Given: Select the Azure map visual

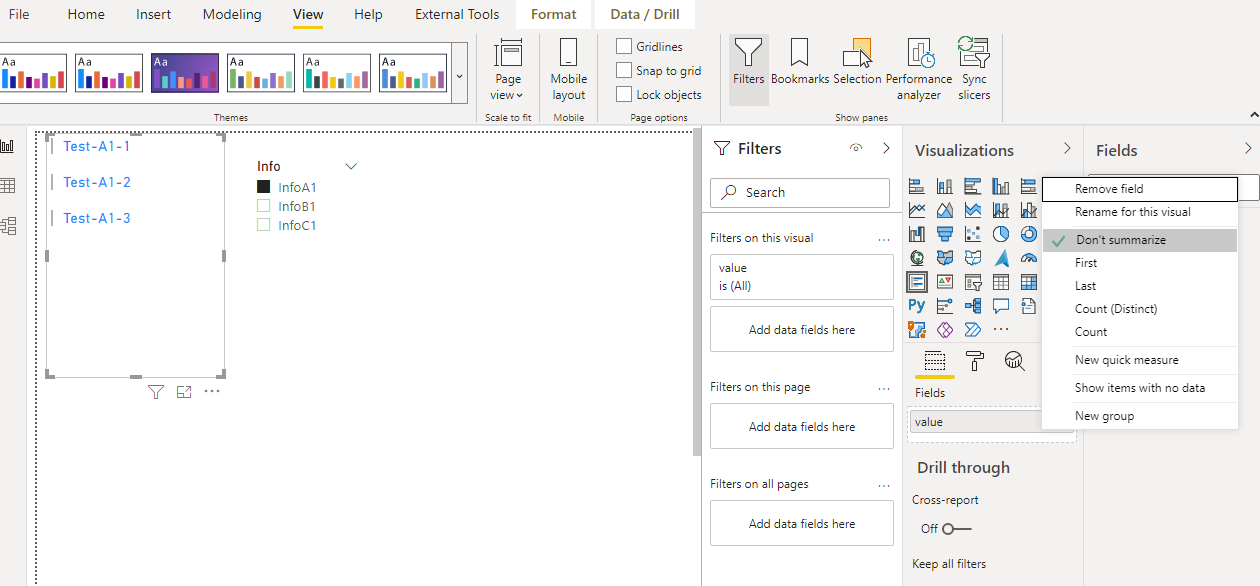Looking at the screenshot, I should coord(1001,258).
